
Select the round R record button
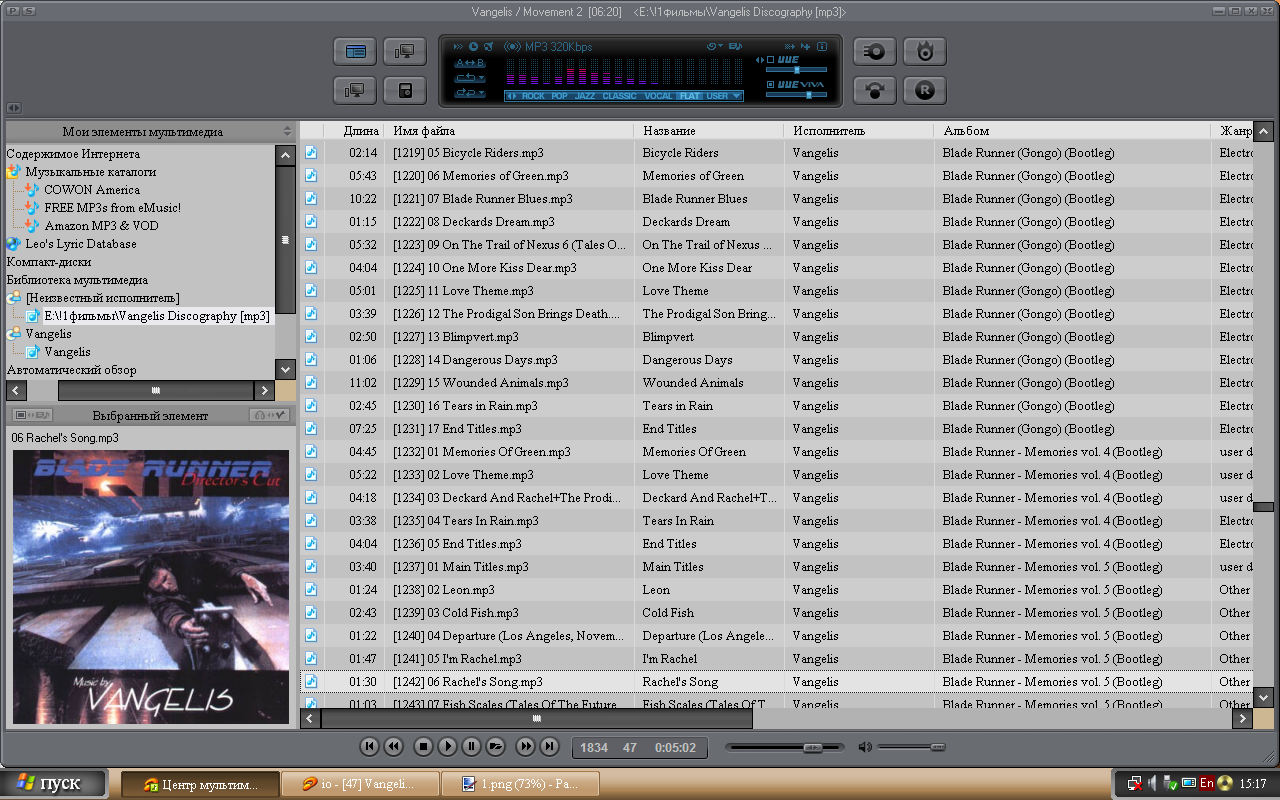click(x=925, y=90)
